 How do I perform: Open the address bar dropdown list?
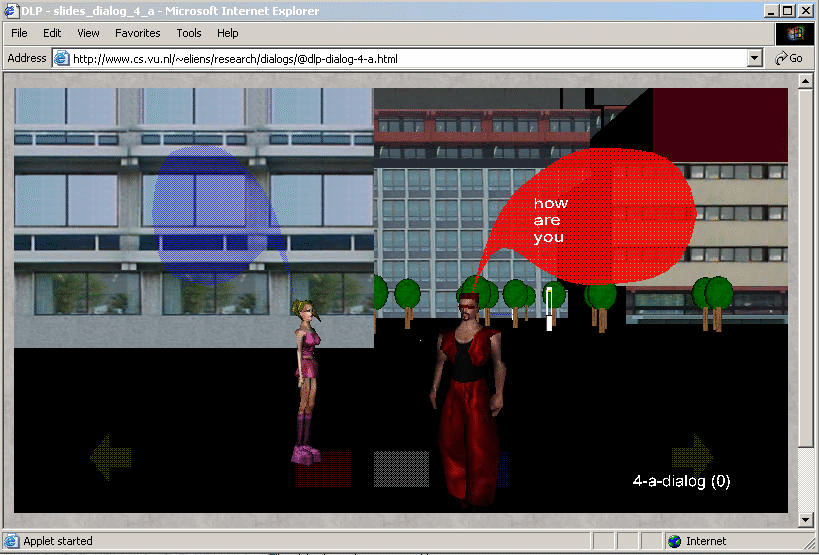[x=755, y=58]
